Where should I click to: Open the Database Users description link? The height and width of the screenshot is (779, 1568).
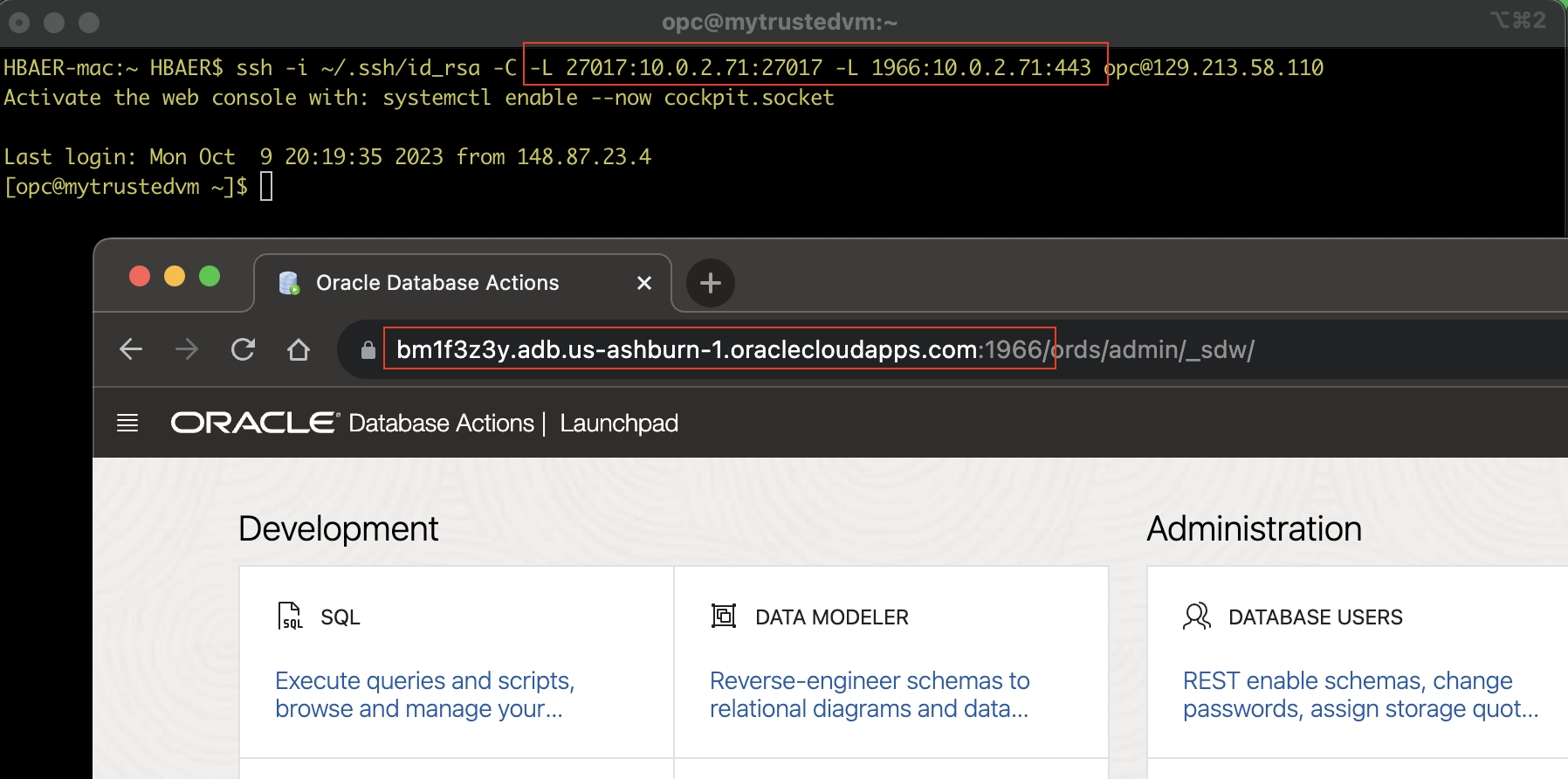point(1359,694)
